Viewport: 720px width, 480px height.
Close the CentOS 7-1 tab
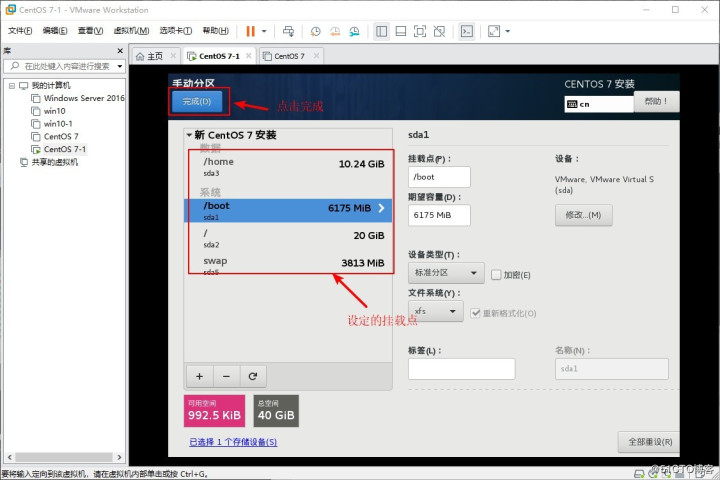click(248, 56)
